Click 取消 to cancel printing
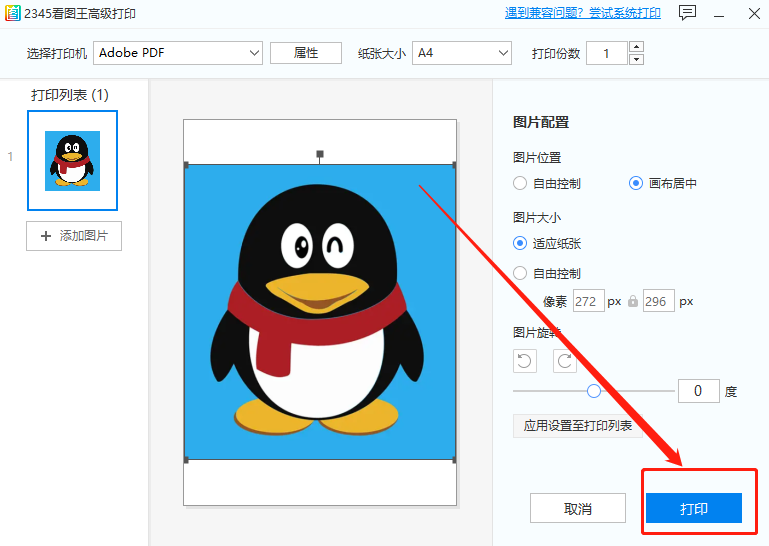Screen dimensions: 769x546 click(578, 509)
